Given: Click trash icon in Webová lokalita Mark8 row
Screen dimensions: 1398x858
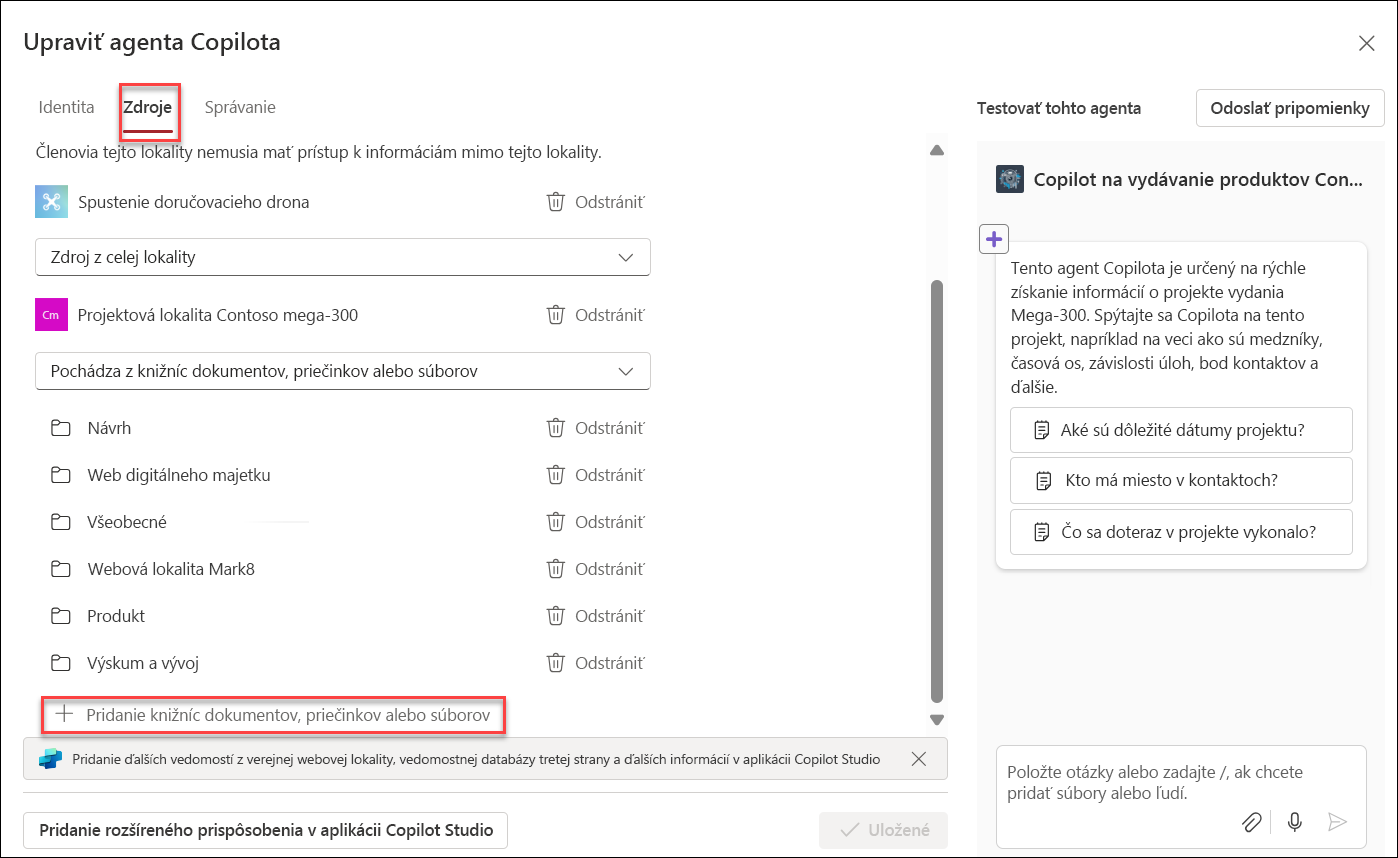Looking at the screenshot, I should pyautogui.click(x=555, y=569).
